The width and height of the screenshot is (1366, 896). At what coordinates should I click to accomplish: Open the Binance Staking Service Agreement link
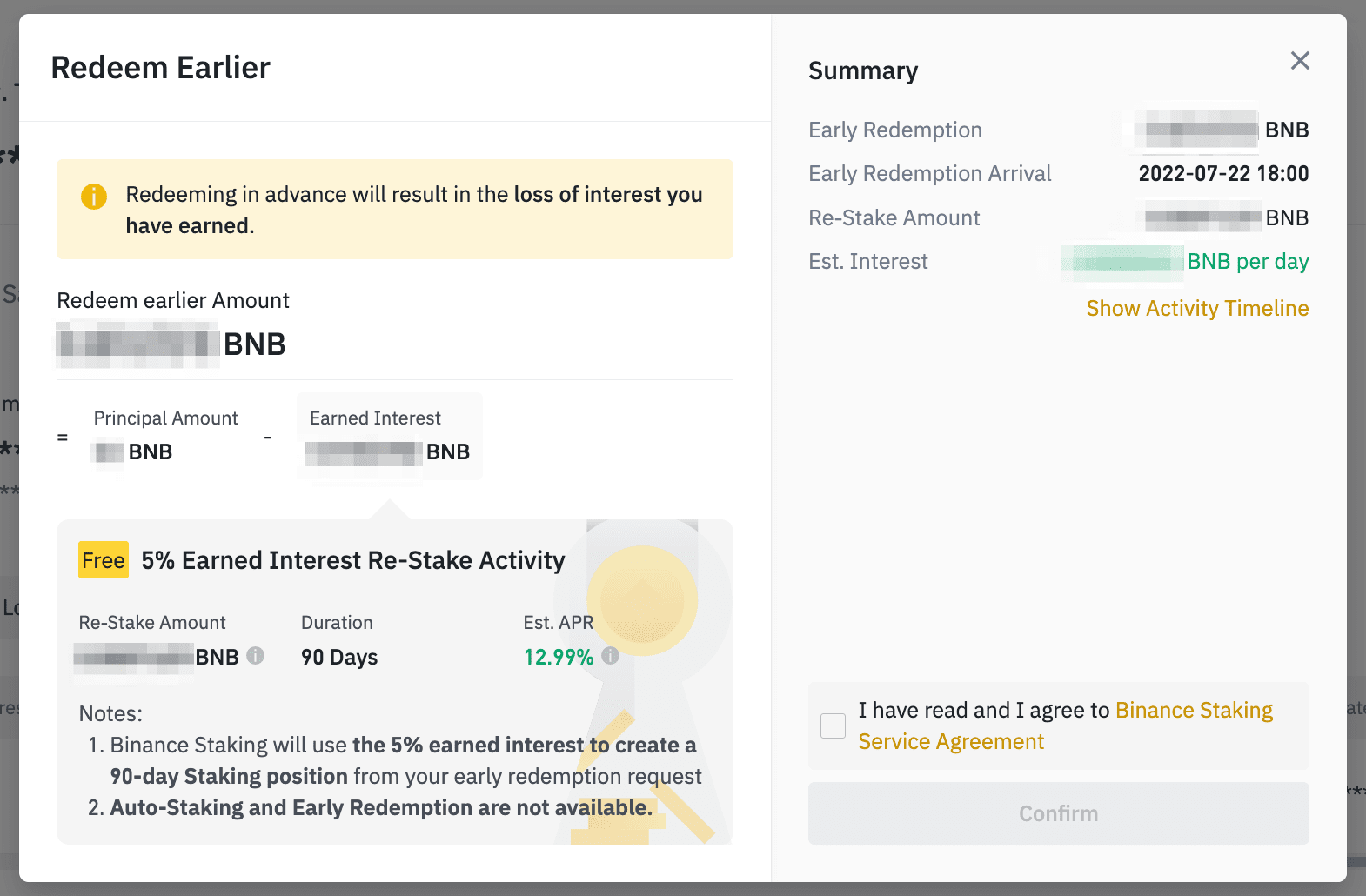tap(1065, 725)
